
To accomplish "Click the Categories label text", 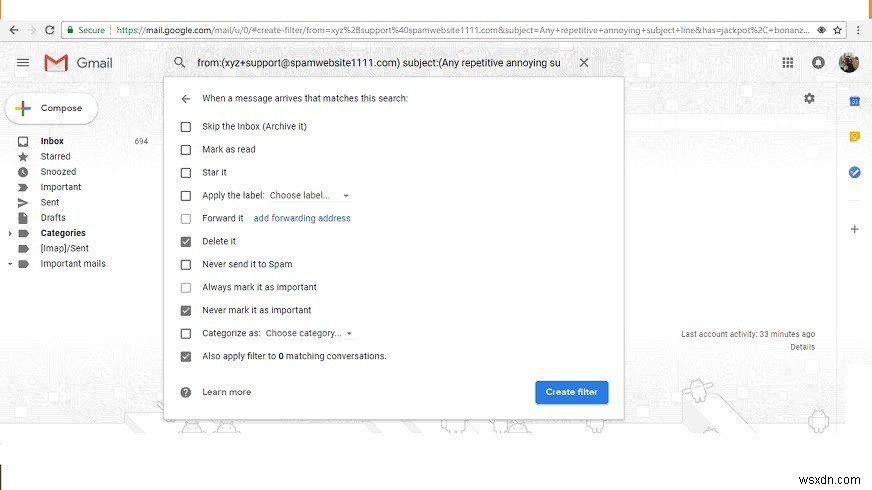I will (x=63, y=233).
